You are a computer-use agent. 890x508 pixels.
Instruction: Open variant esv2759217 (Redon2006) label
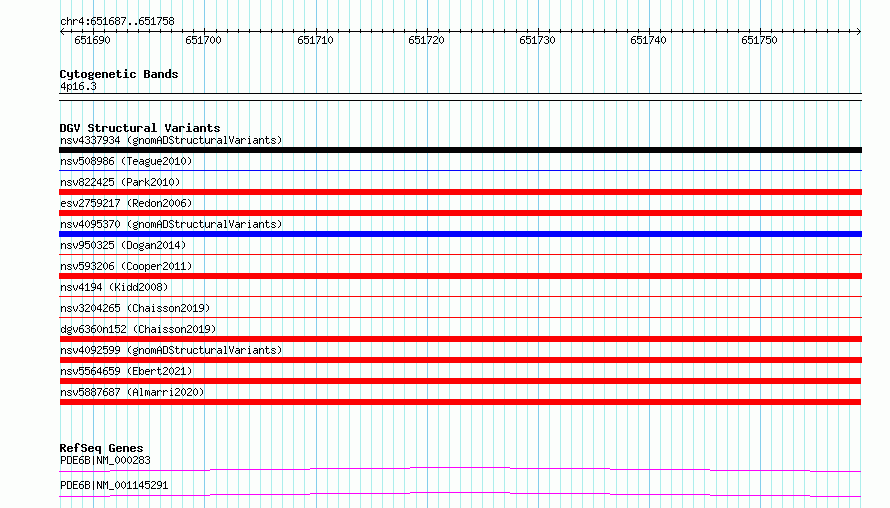(126, 203)
